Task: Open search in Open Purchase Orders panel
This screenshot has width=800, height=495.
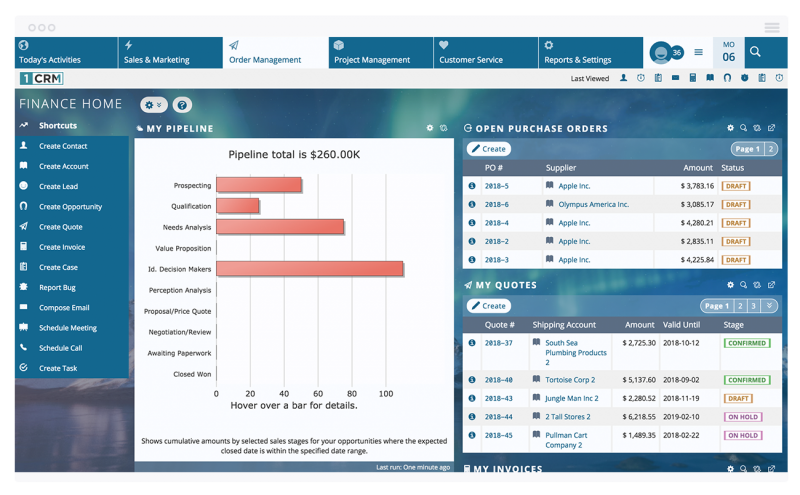Action: [743, 128]
